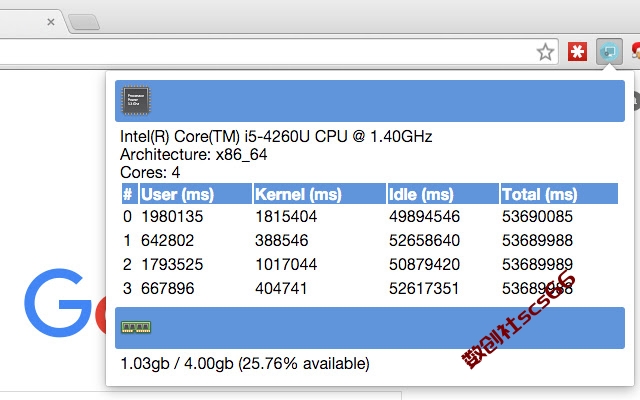Select the # column header
Image resolution: width=640 pixels, height=400 pixels.
[130, 193]
